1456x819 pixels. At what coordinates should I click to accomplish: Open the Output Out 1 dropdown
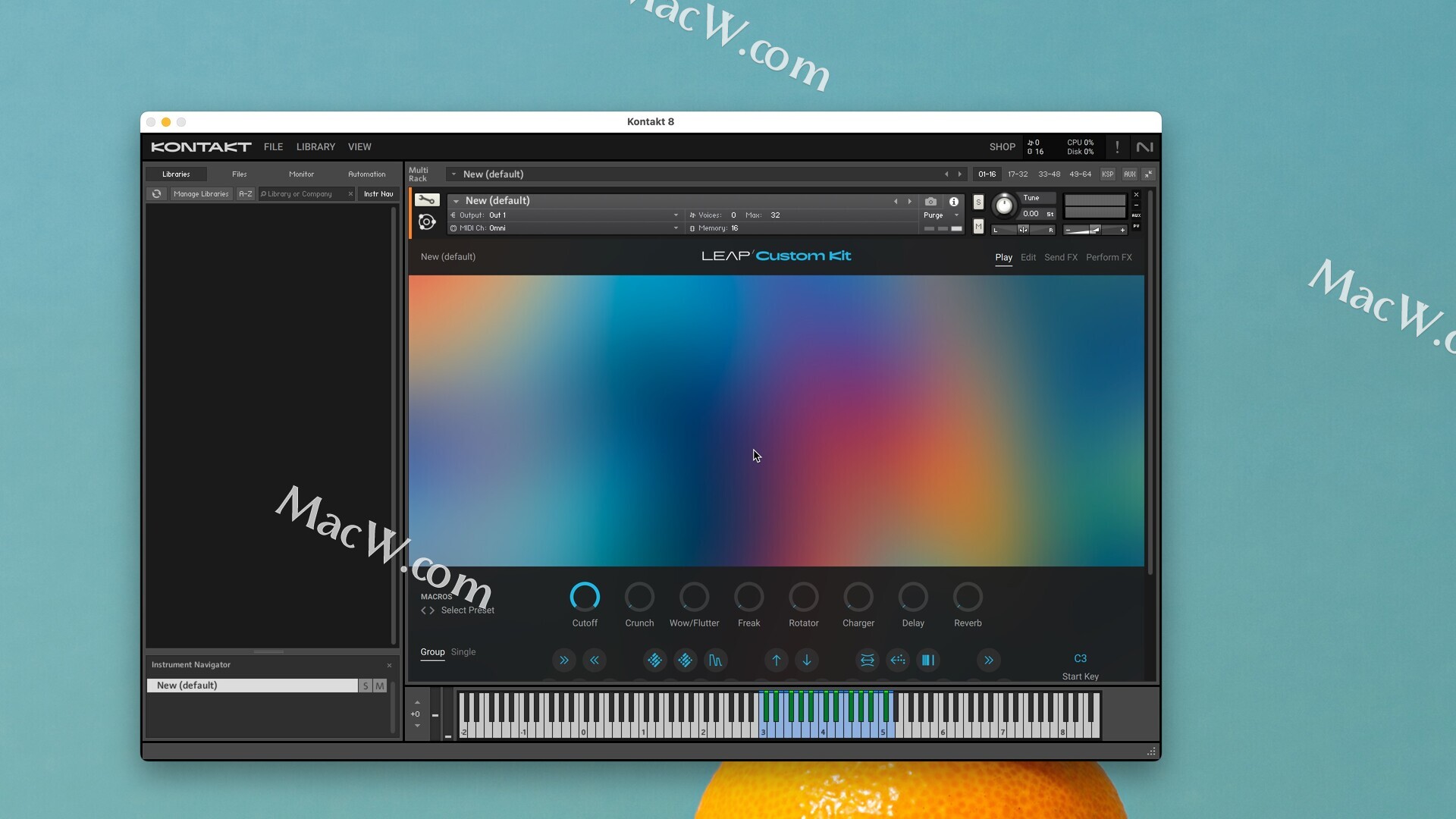[x=565, y=215]
